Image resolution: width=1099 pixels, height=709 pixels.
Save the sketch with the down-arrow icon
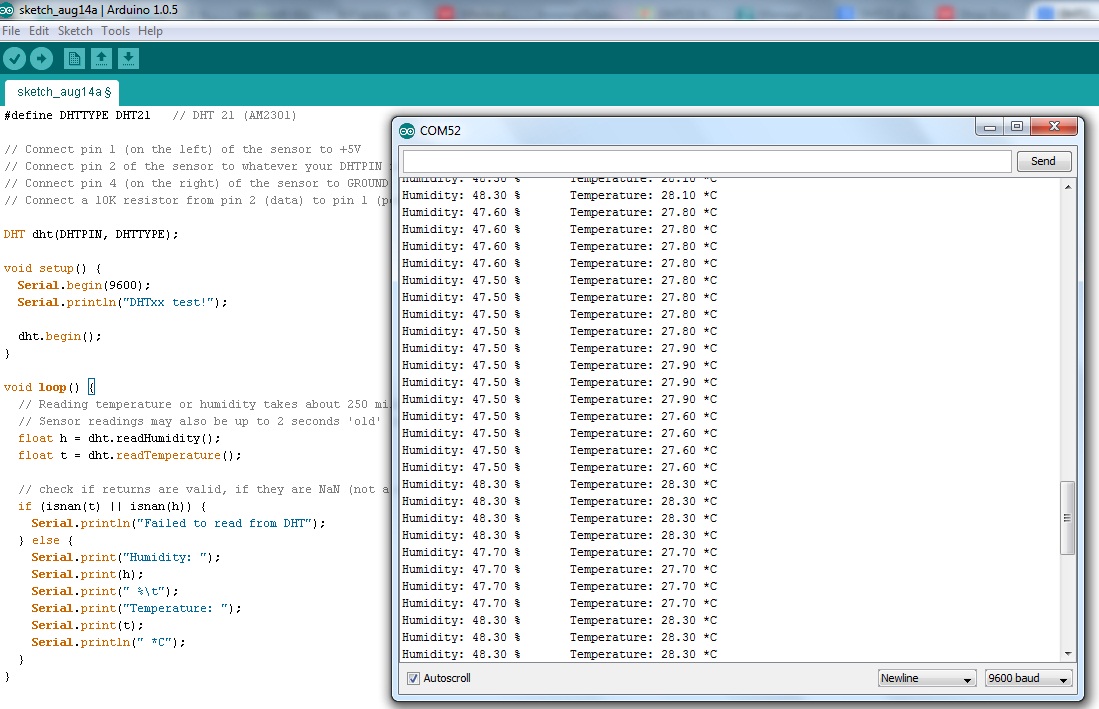pyautogui.click(x=128, y=58)
